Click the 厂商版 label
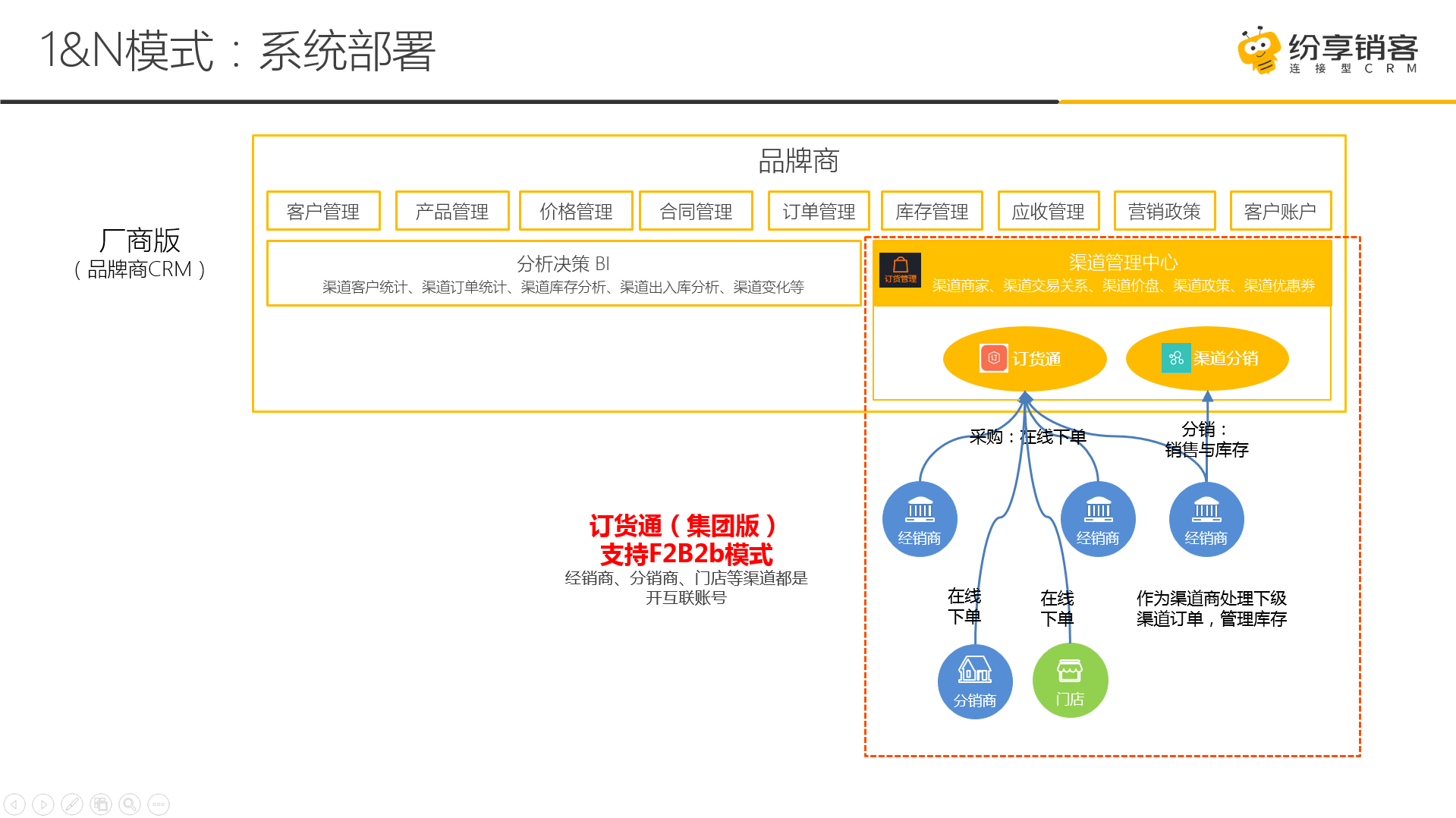1456x818 pixels. pos(140,241)
